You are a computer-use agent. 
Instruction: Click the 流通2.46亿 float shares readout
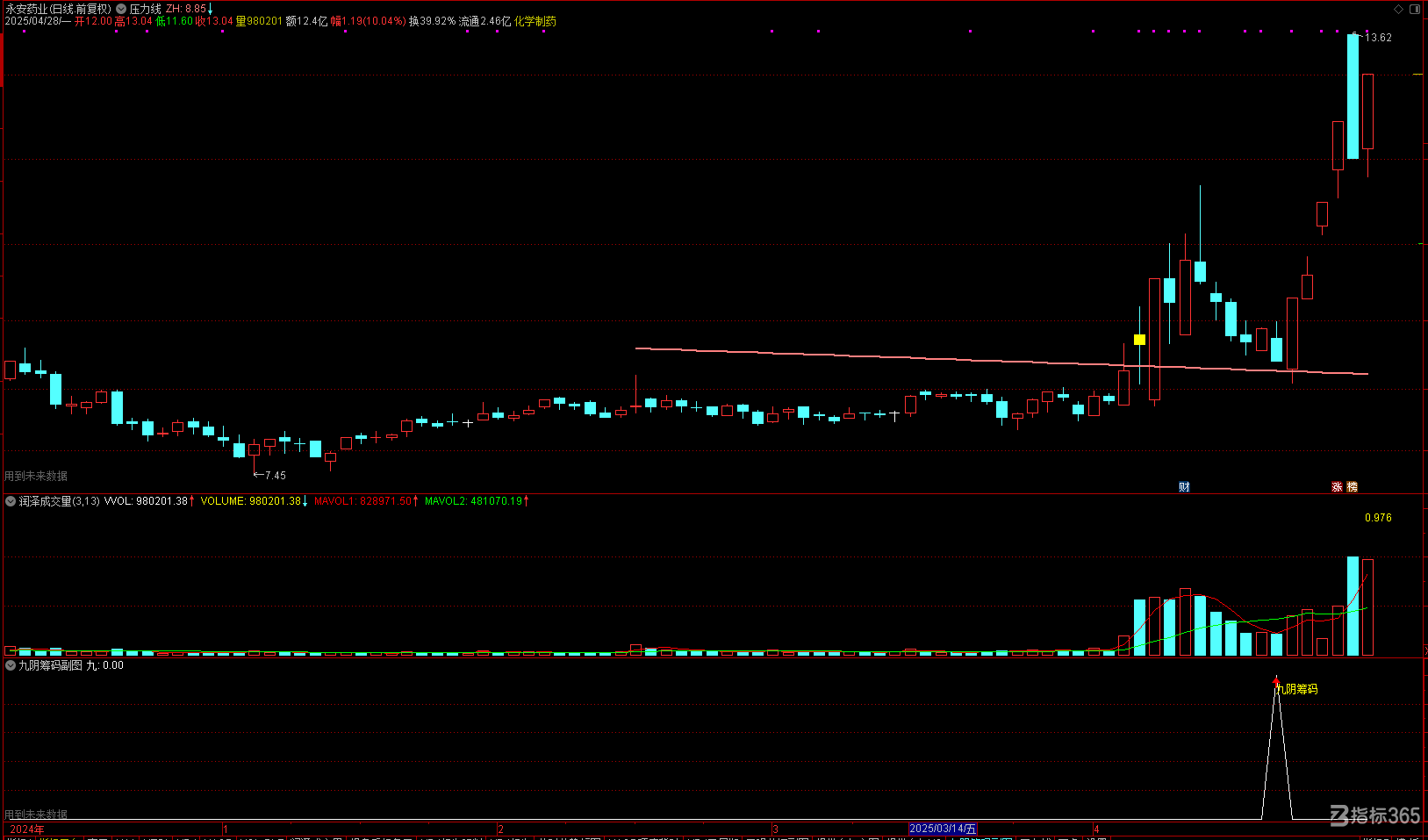click(485, 21)
